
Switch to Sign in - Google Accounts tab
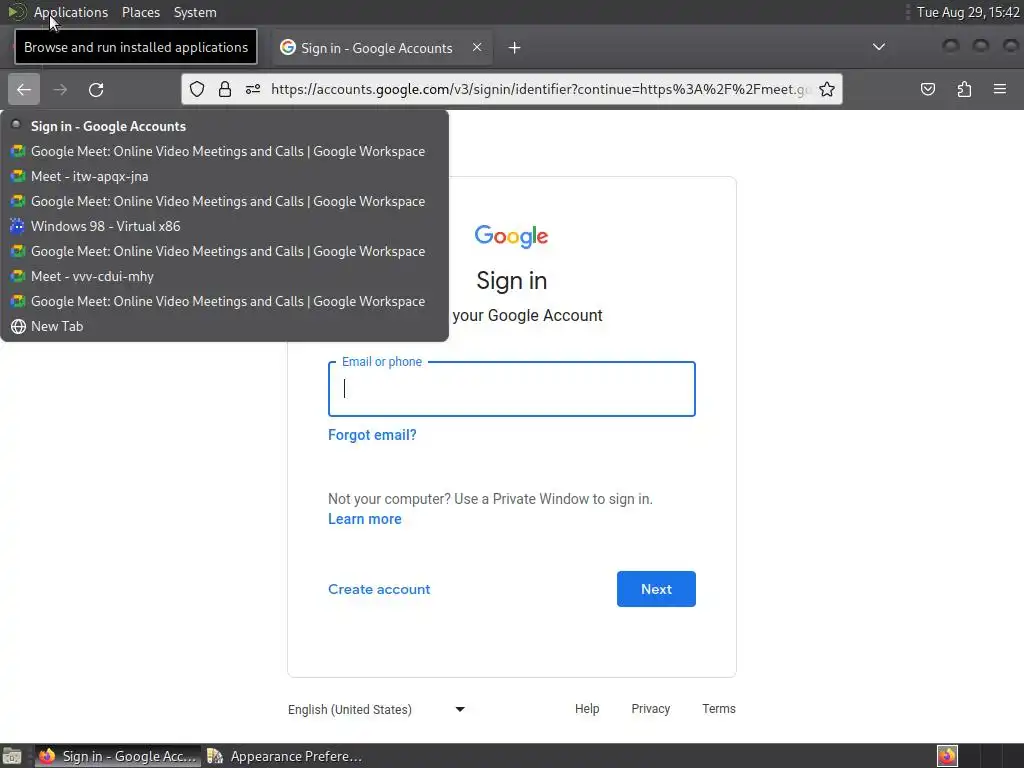pos(381,48)
